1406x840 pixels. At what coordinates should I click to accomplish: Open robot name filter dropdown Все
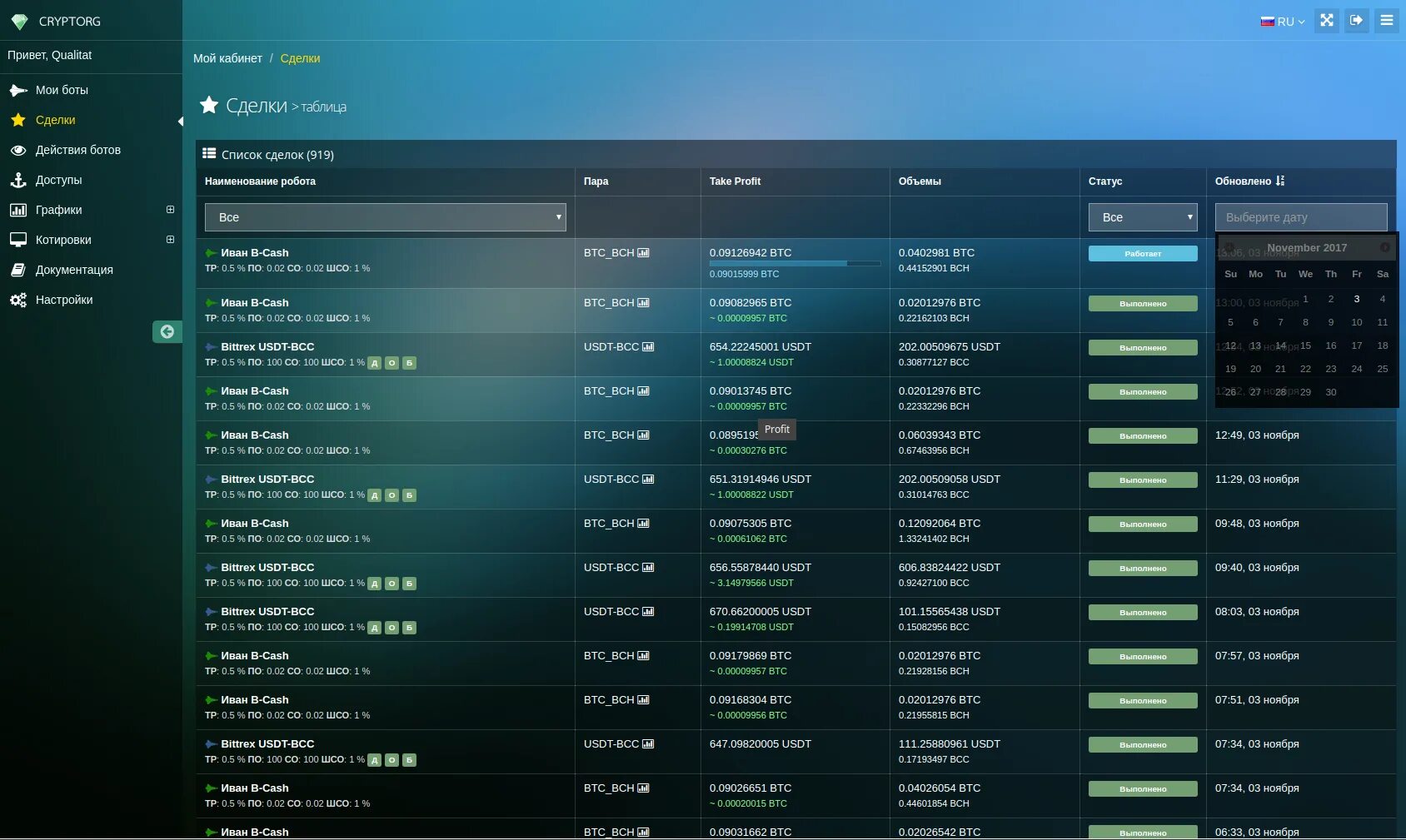(386, 217)
